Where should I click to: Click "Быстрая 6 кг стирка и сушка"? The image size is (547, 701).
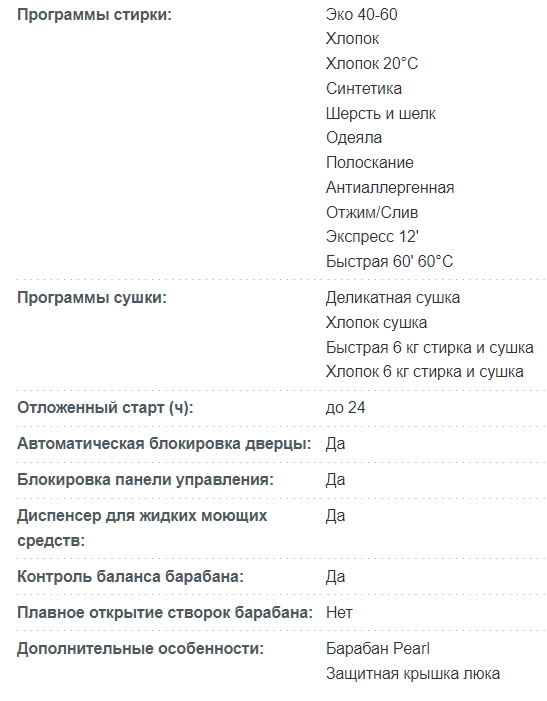point(429,347)
